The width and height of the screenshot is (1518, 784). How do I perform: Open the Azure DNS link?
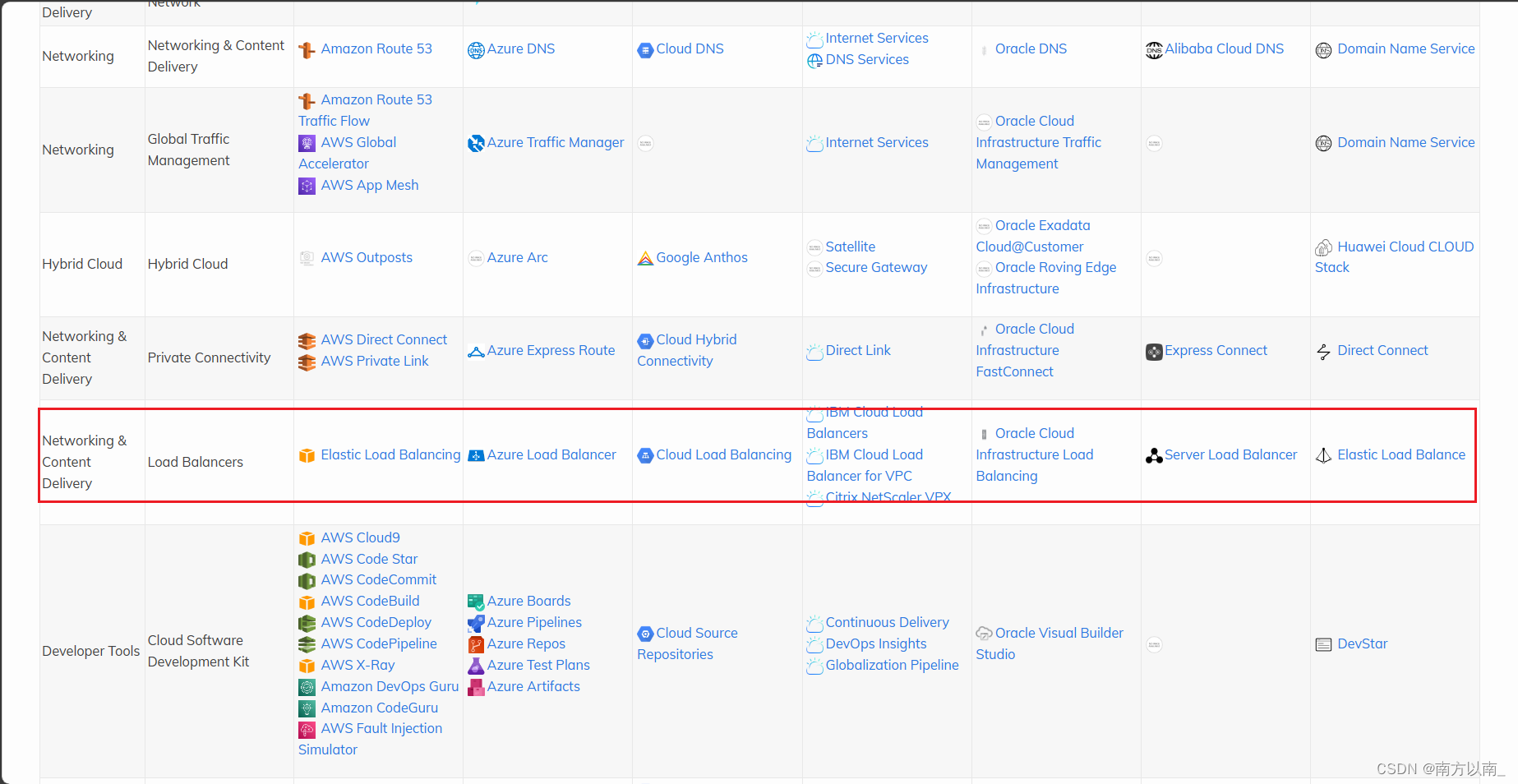[x=521, y=49]
